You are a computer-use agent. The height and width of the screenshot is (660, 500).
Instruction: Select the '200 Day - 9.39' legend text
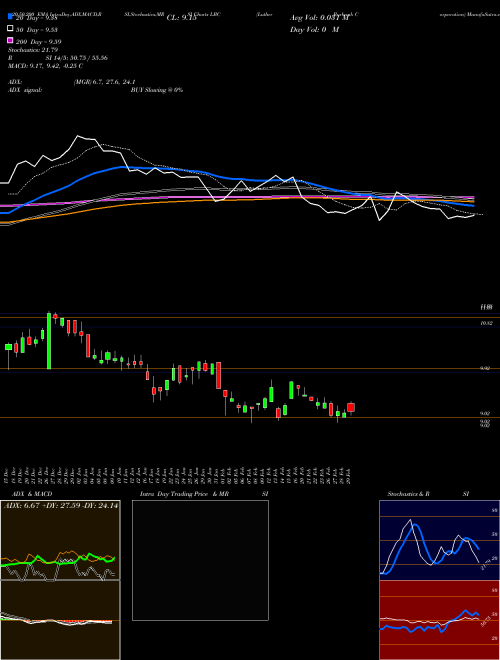tap(38, 42)
